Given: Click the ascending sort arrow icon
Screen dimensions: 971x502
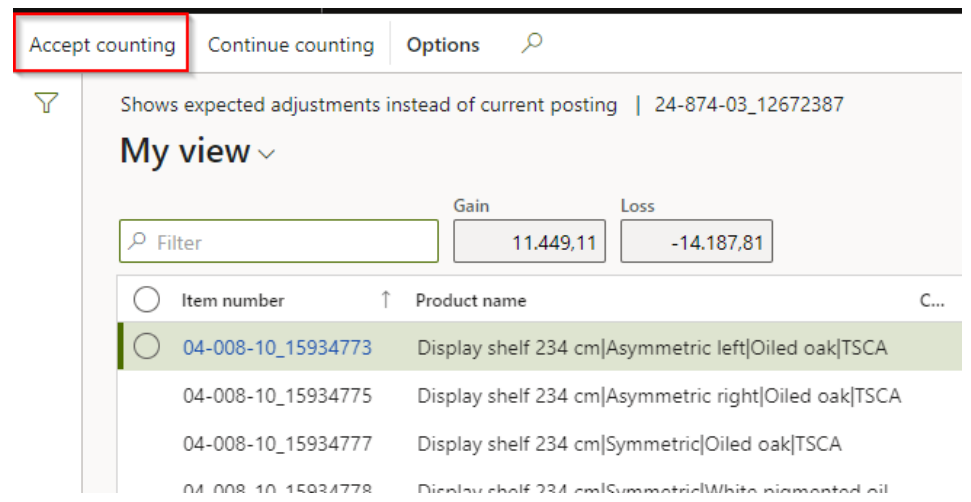Looking at the screenshot, I should click(x=386, y=300).
